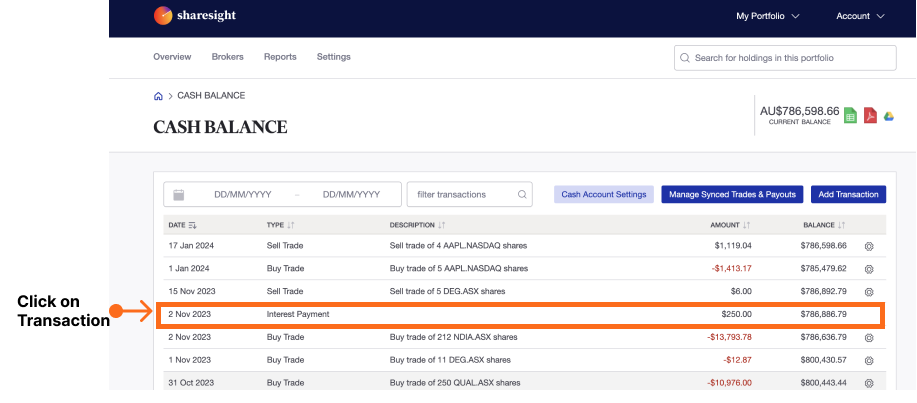This screenshot has height=403, width=917.
Task: Export to the green spreadsheet icon
Action: click(x=850, y=116)
